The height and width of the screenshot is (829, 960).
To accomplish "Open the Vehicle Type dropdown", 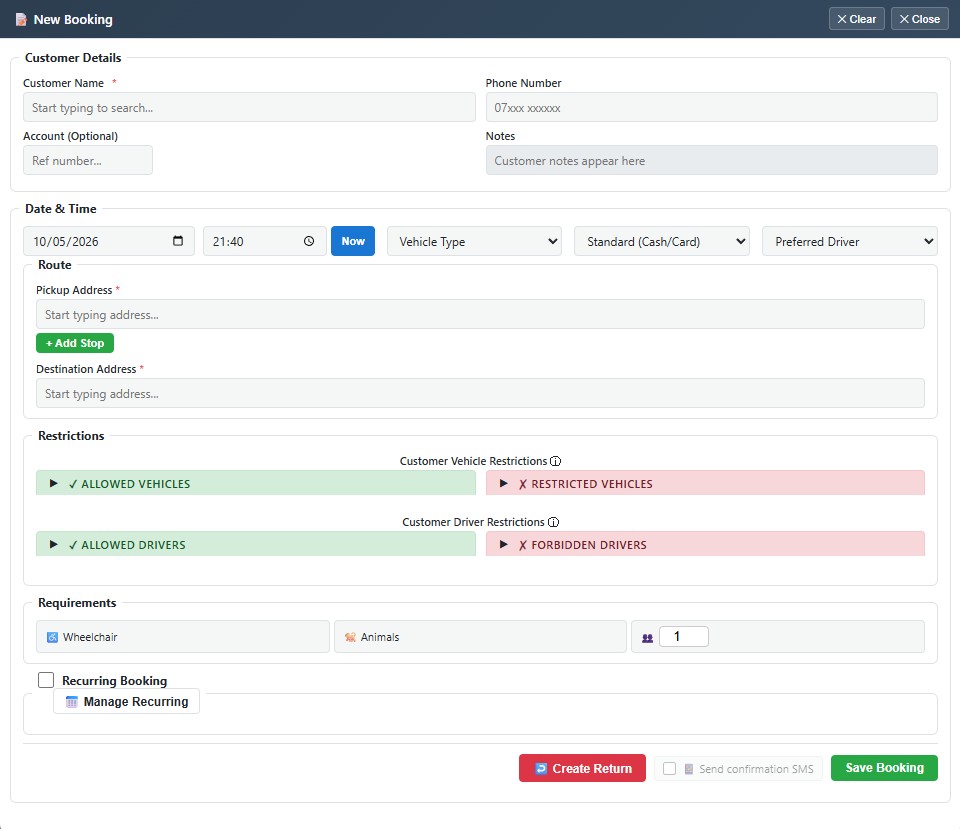I will pyautogui.click(x=474, y=241).
